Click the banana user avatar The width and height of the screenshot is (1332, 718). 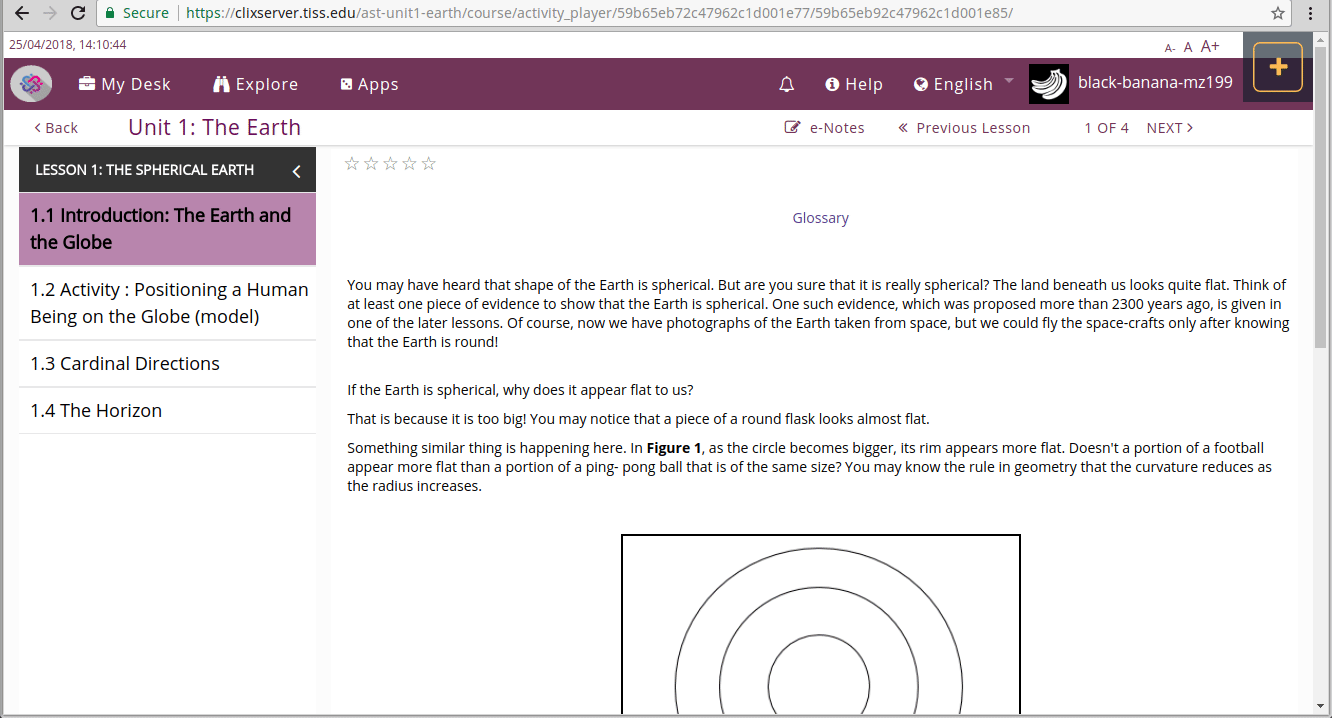(1048, 84)
